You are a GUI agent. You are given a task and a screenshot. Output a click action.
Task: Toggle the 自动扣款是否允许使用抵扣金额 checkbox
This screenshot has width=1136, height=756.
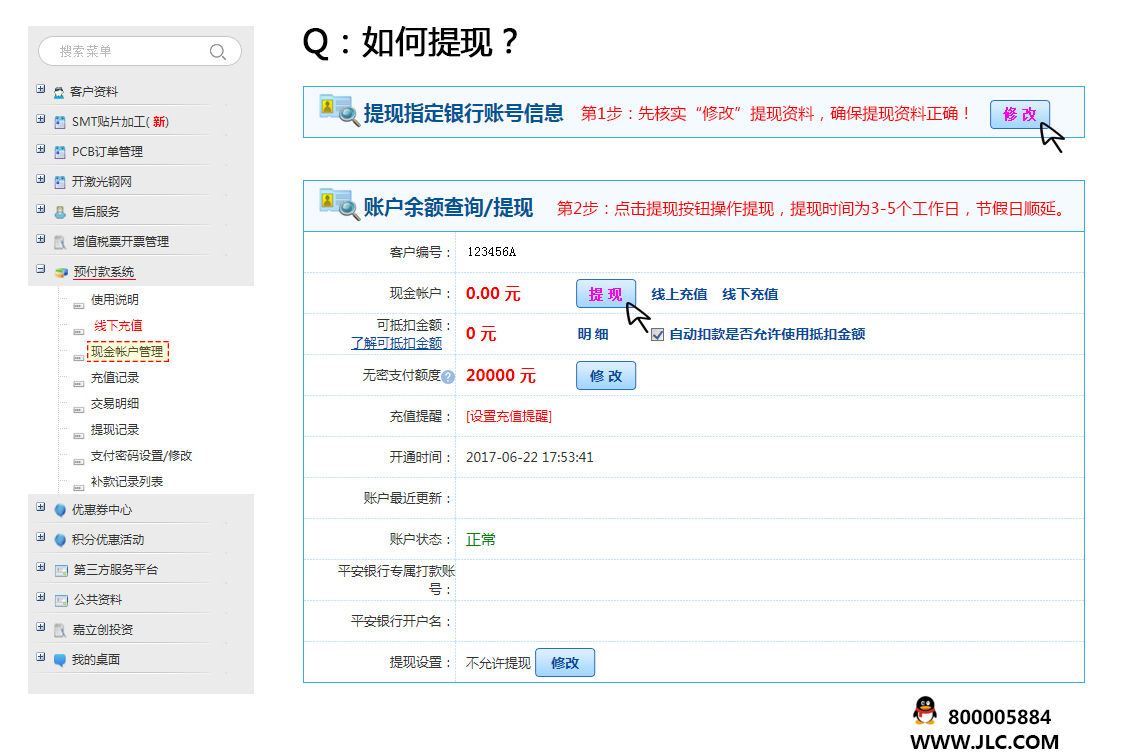pyautogui.click(x=657, y=335)
